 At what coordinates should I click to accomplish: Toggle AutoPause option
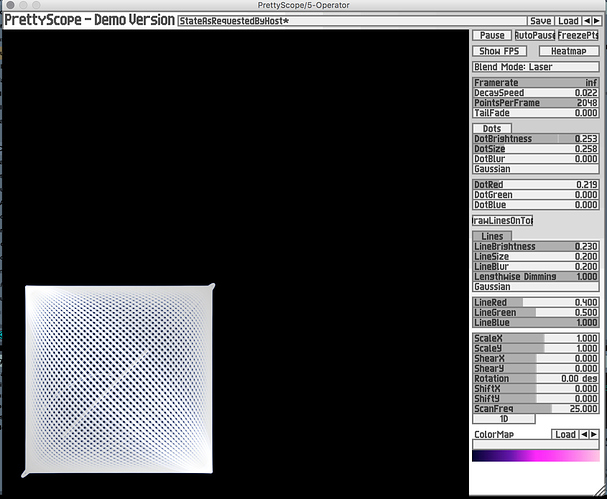(535, 35)
